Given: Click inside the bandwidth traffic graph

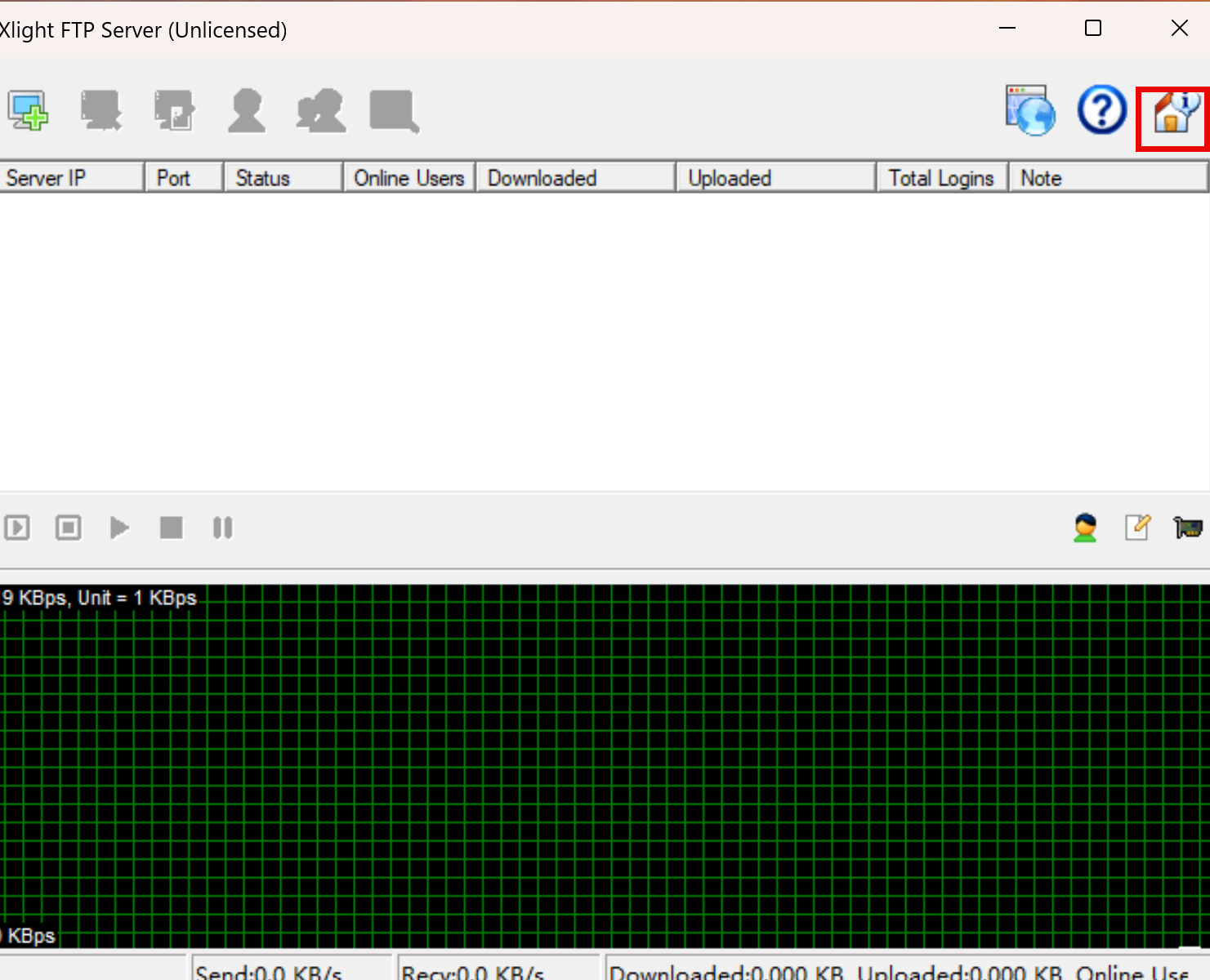Looking at the screenshot, I should [x=605, y=768].
